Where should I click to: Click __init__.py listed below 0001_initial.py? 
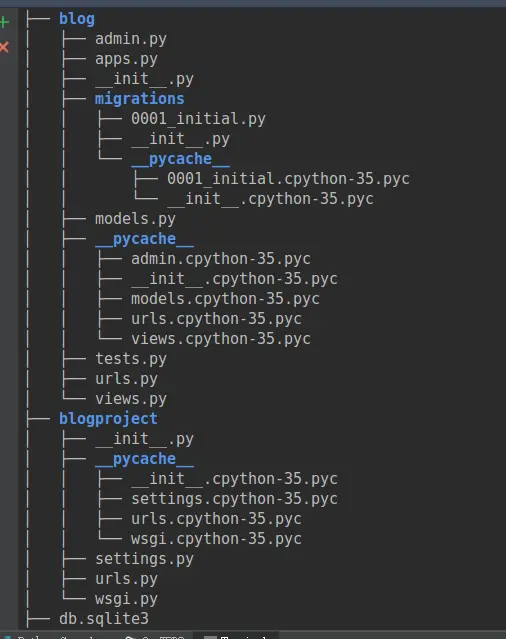(180, 139)
